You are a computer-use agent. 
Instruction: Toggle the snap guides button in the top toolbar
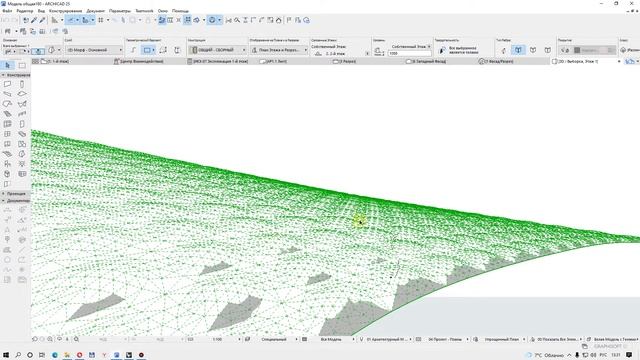coord(85,20)
